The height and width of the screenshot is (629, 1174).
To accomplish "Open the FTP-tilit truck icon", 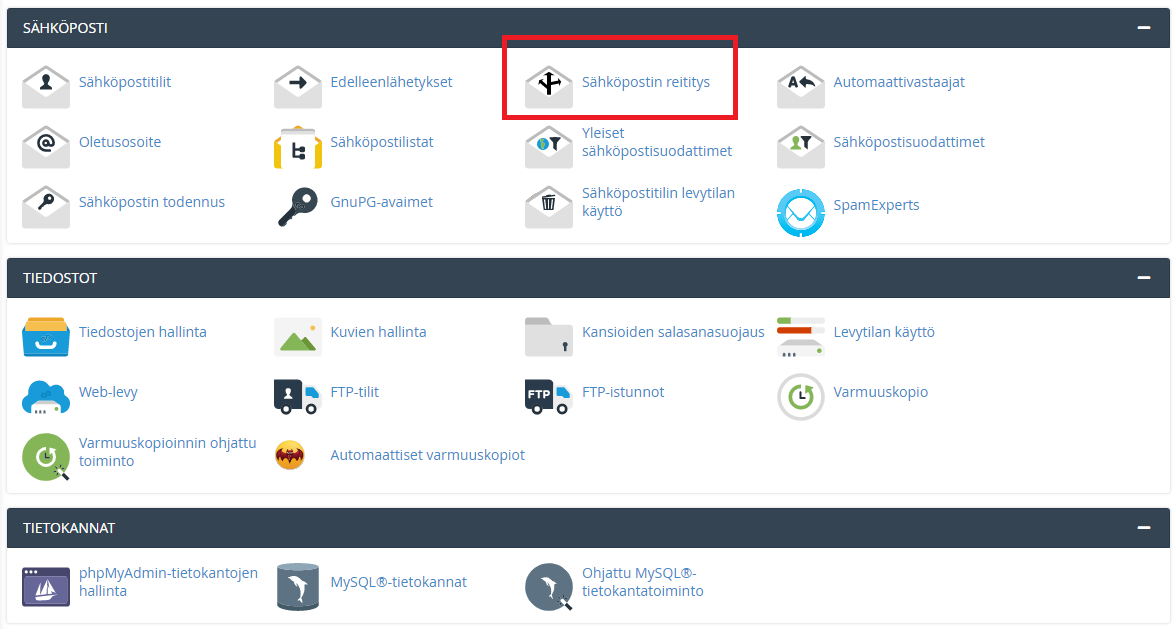I will pyautogui.click(x=298, y=397).
